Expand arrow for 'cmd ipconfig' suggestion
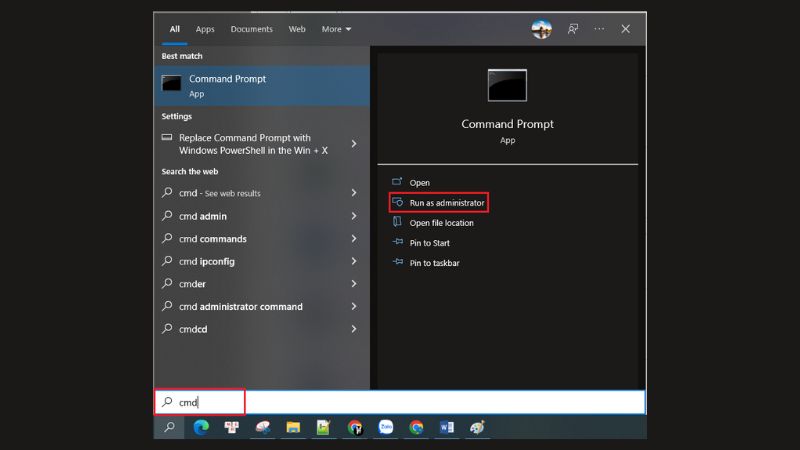The width and height of the screenshot is (800, 450). 354,261
